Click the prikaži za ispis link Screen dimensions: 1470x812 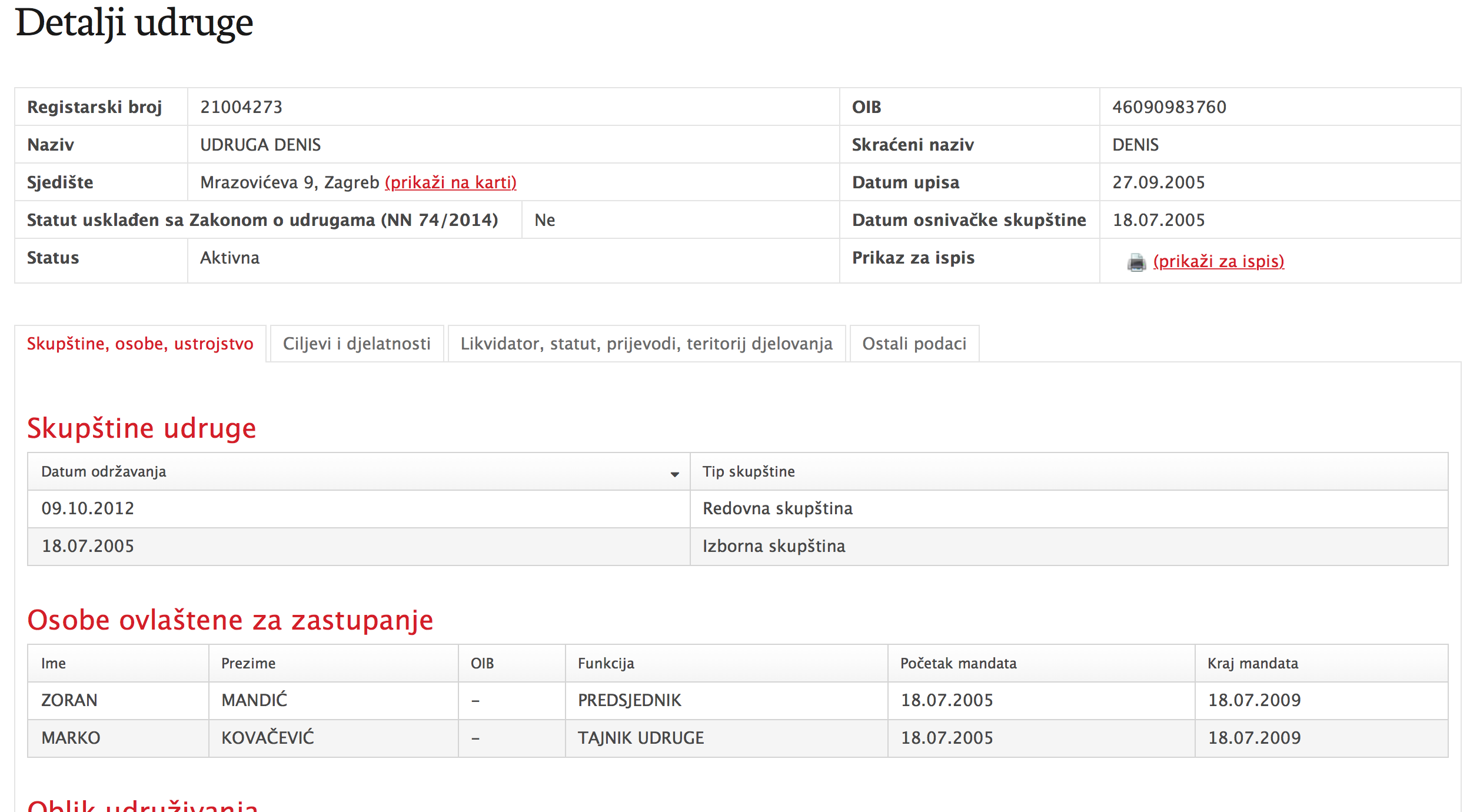click(x=1218, y=261)
